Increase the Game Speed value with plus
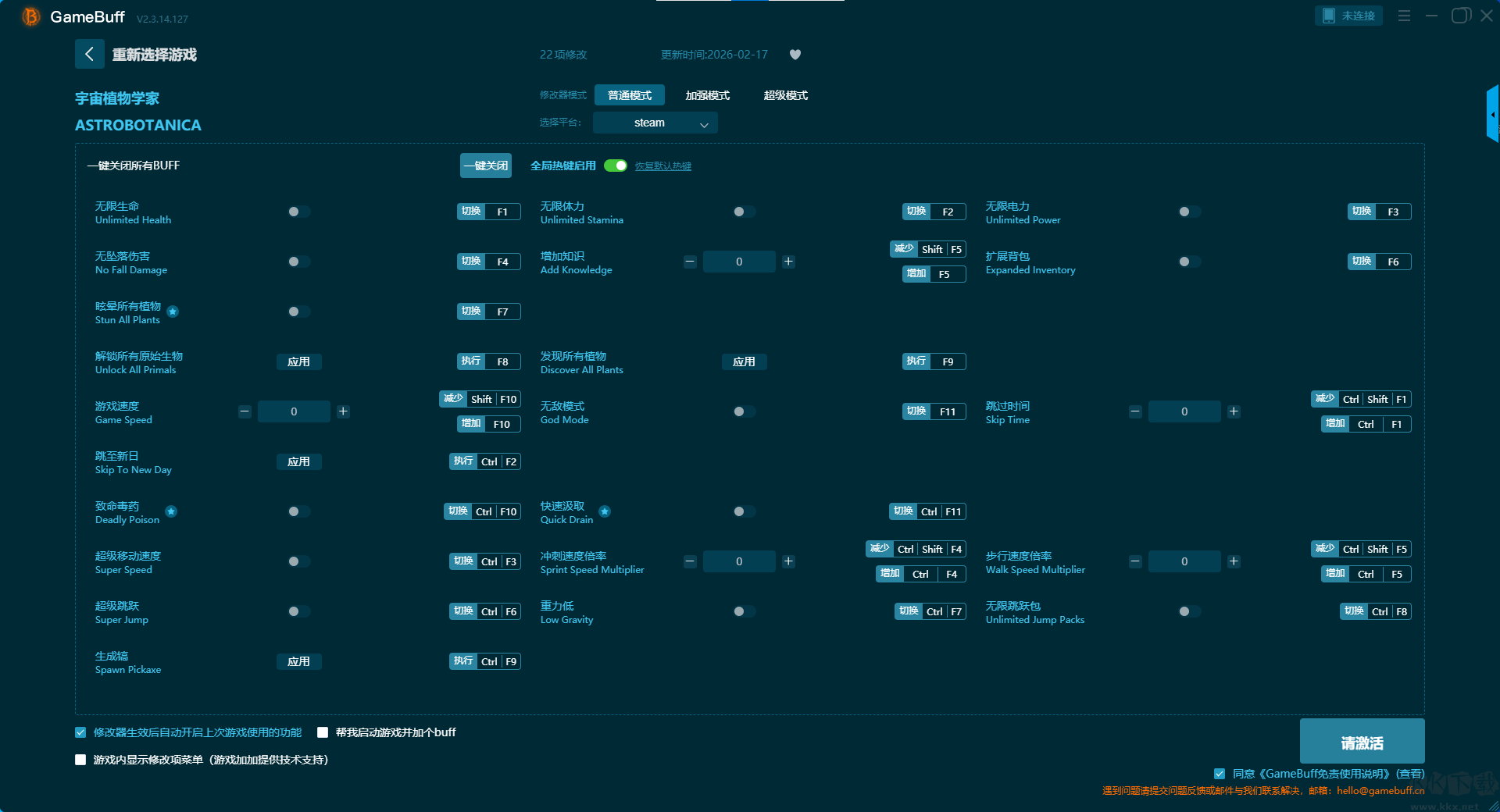Screen dimensions: 1500x812 [x=343, y=411]
